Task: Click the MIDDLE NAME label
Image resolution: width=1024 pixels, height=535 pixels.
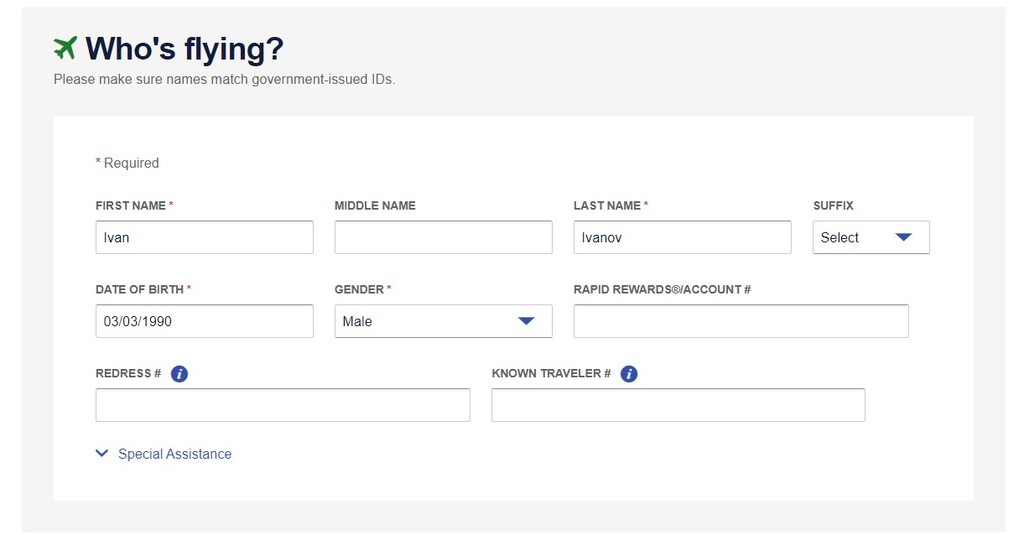Action: pos(375,206)
